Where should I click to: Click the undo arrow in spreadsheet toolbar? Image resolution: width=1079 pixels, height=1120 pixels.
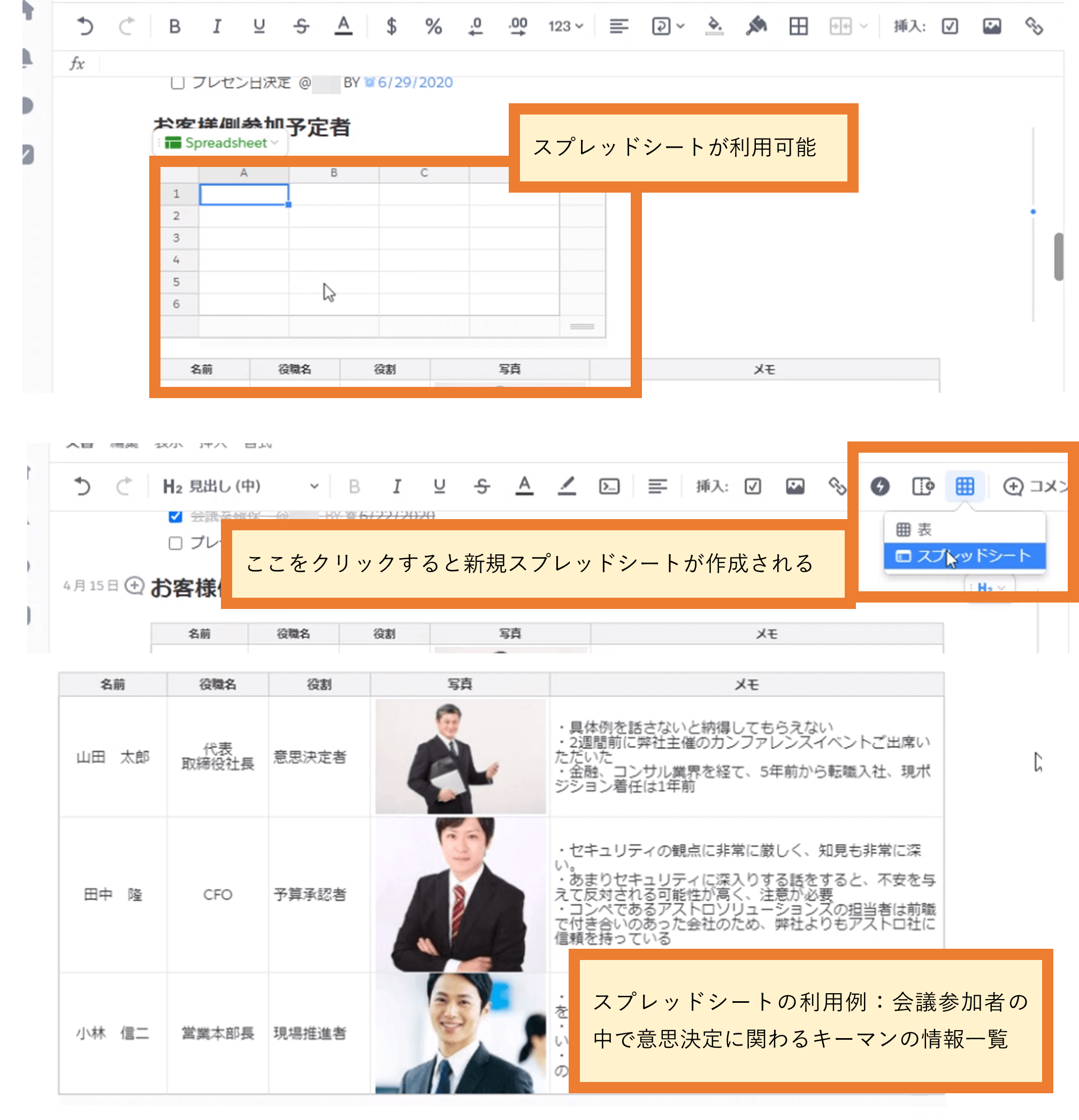[x=85, y=26]
